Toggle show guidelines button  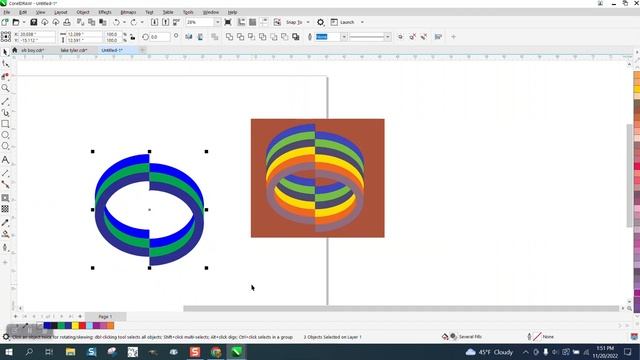264,22
